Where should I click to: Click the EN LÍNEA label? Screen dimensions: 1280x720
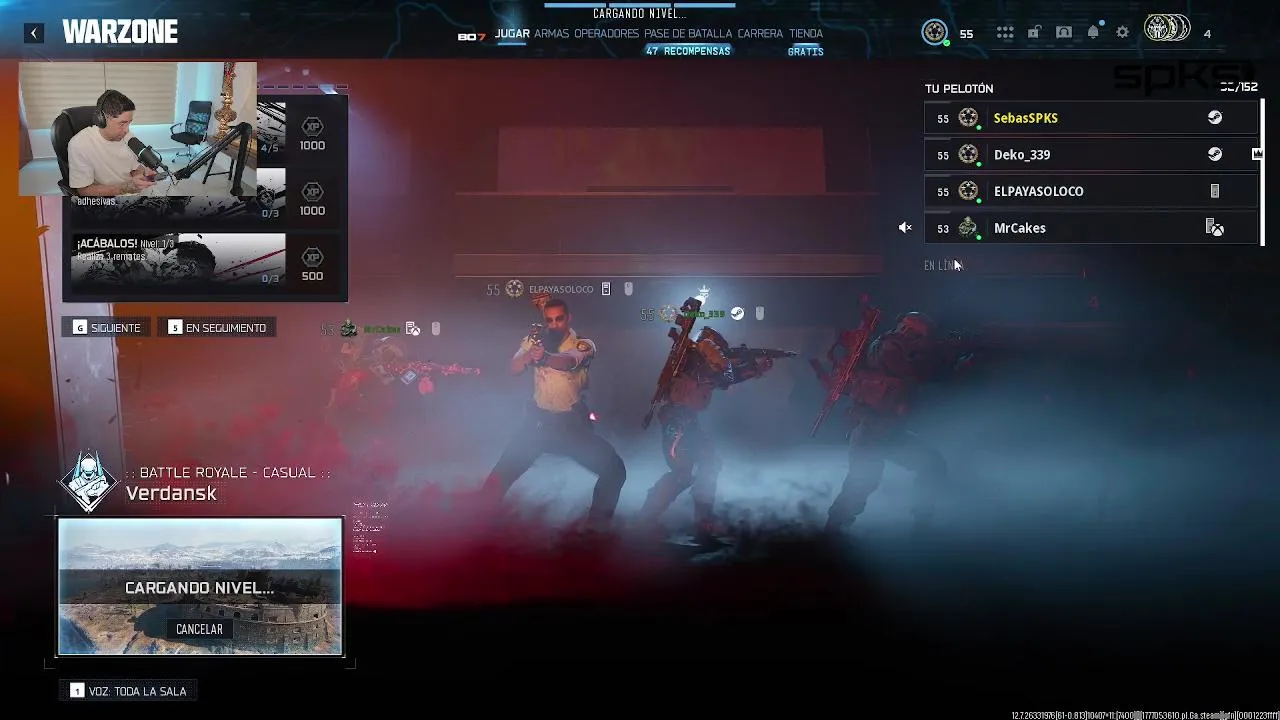(943, 265)
